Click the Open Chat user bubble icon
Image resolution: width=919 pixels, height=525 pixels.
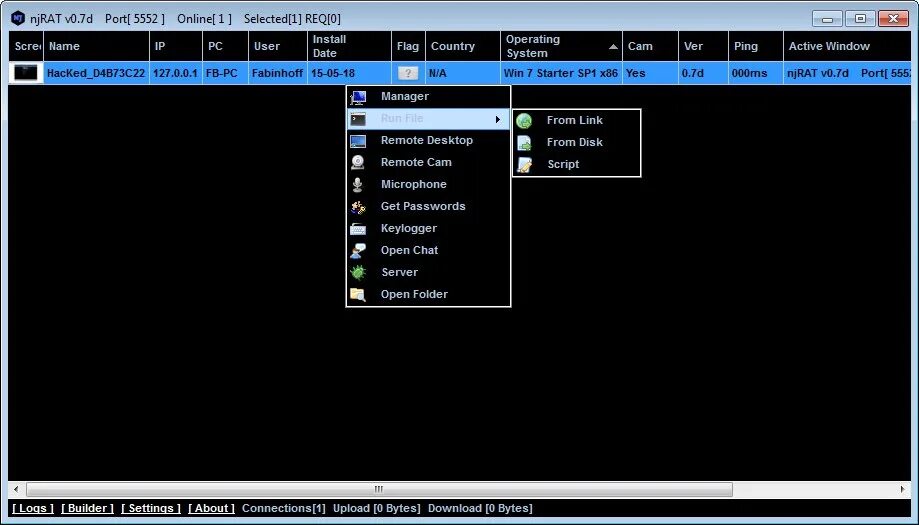(358, 251)
